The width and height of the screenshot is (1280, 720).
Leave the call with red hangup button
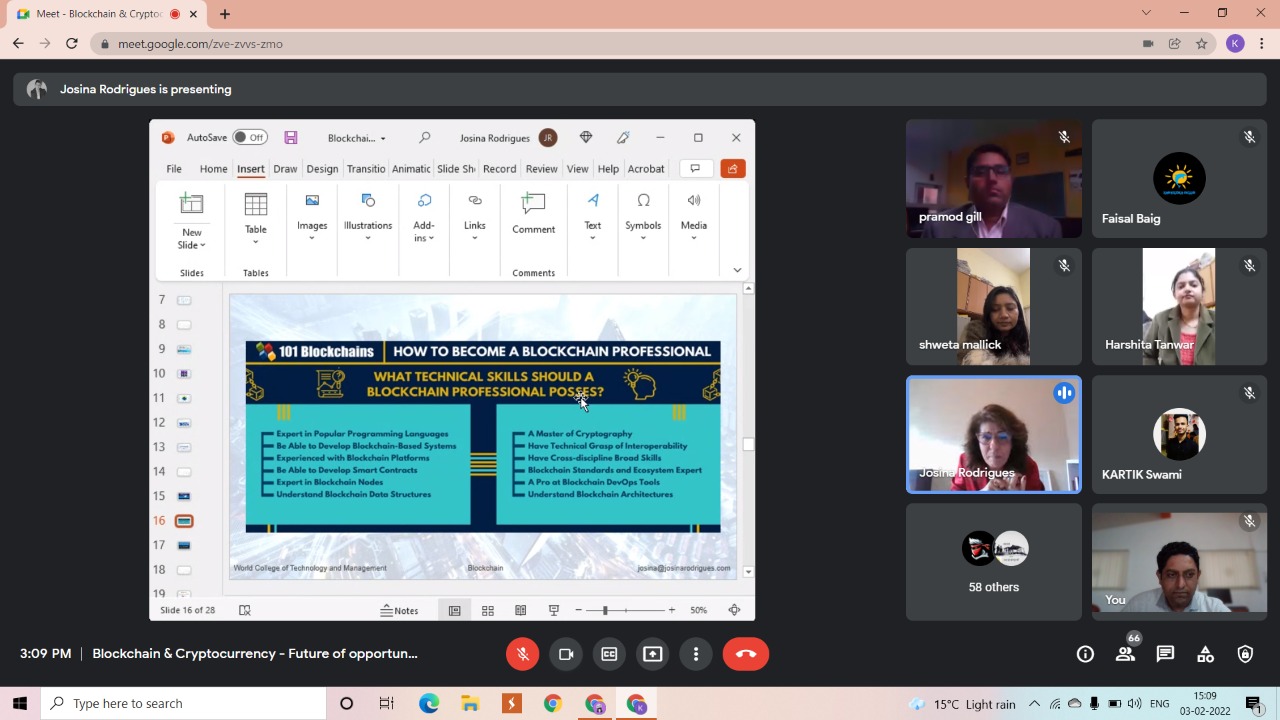point(745,654)
